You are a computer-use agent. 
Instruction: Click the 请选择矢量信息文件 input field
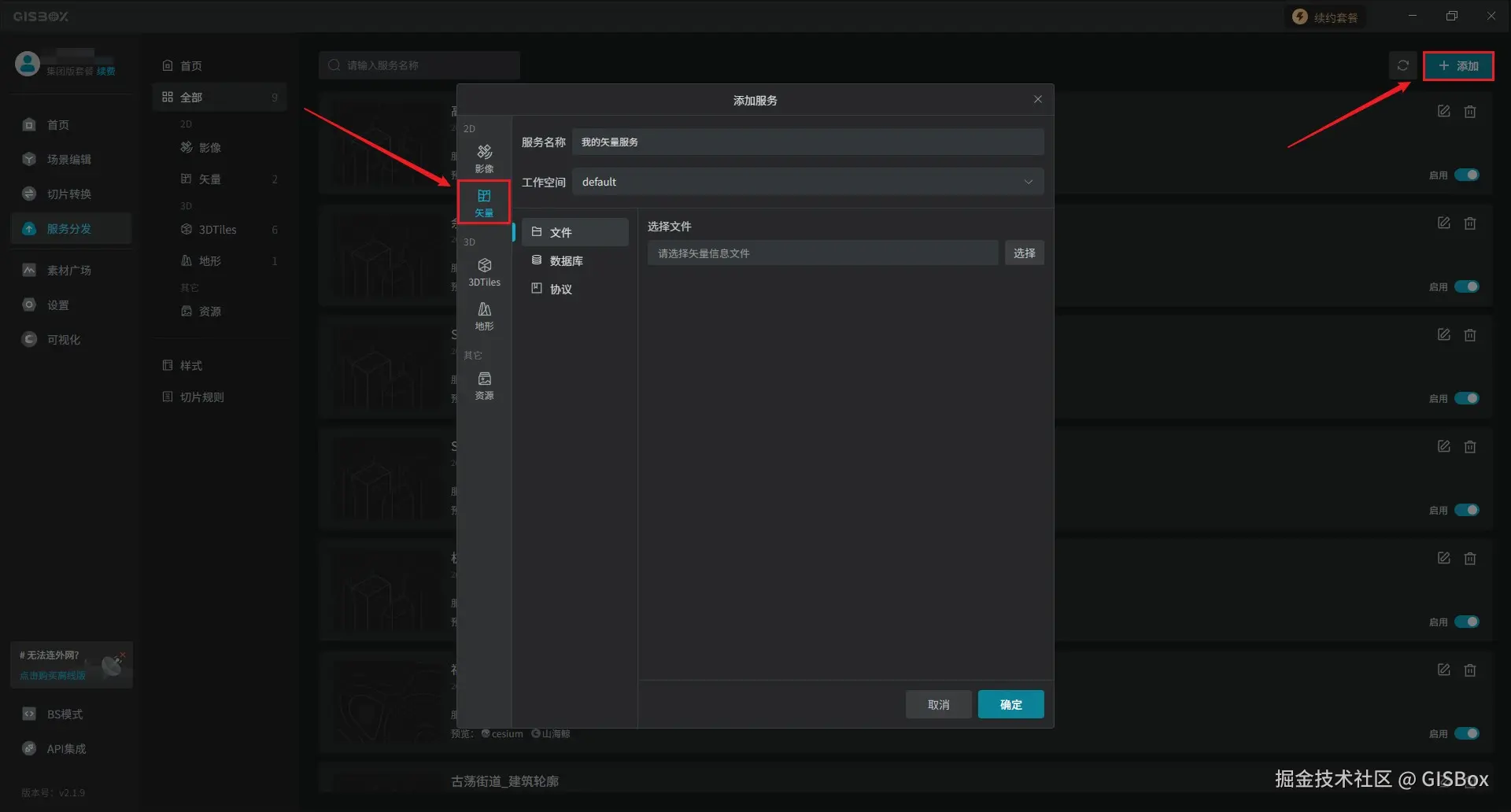click(822, 253)
